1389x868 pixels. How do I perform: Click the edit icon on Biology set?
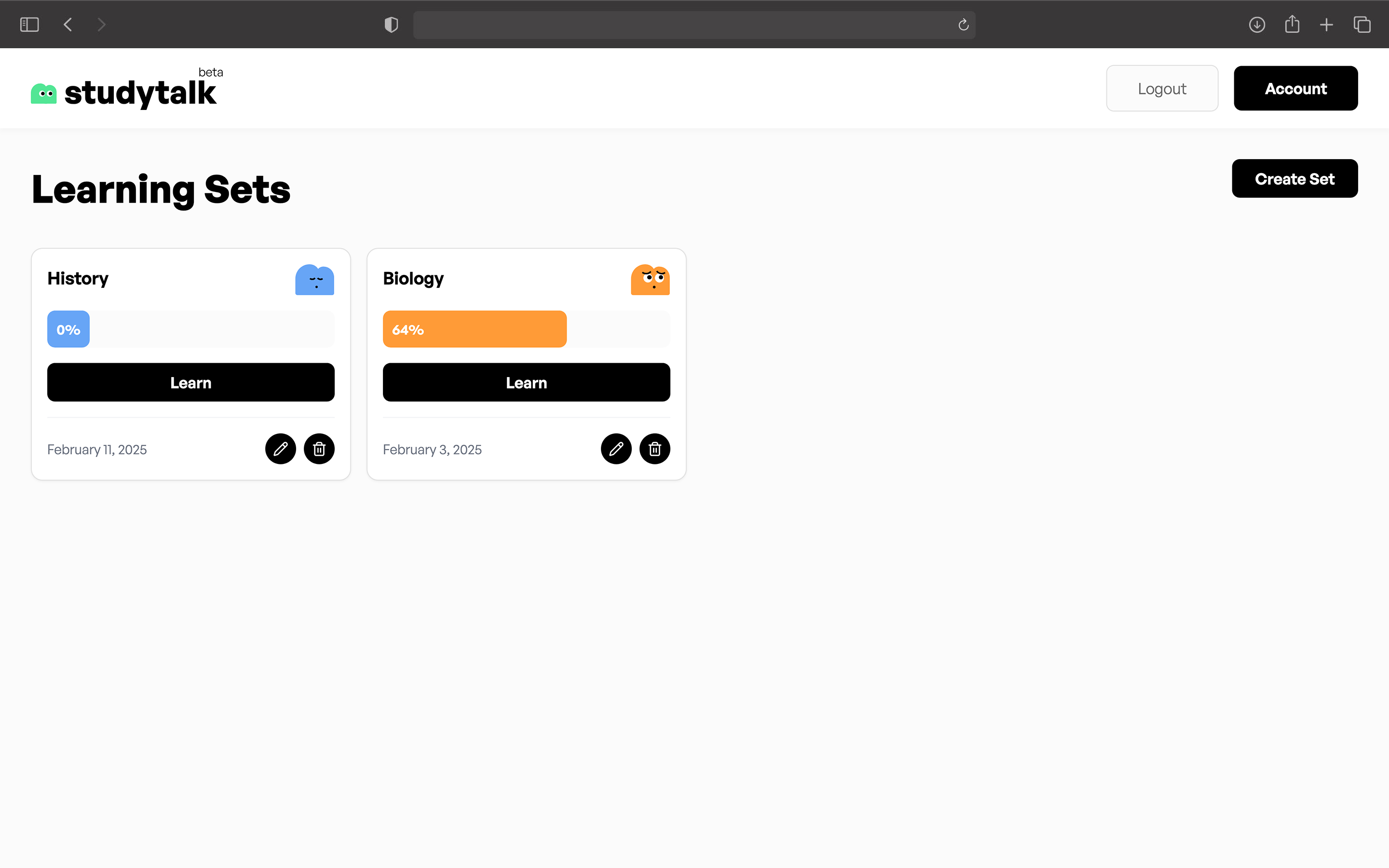click(616, 448)
